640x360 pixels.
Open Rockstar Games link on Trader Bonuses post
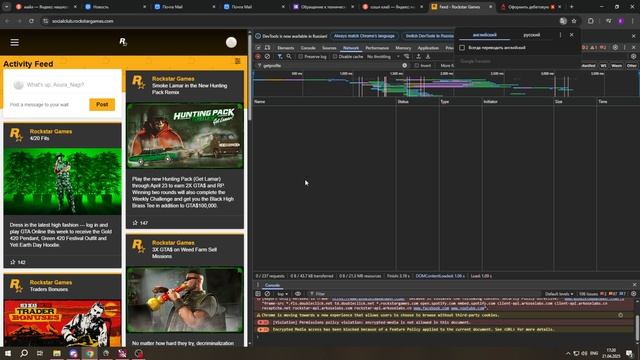pos(51,282)
